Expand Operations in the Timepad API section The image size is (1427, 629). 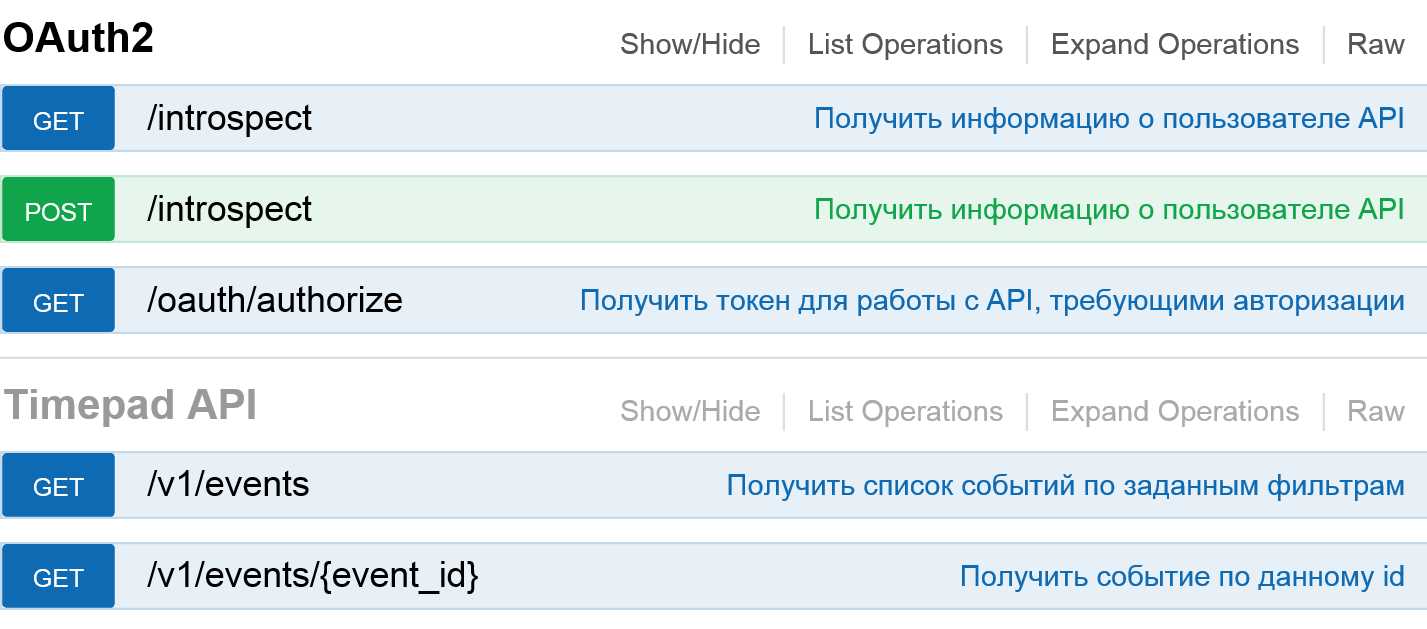pos(1174,410)
